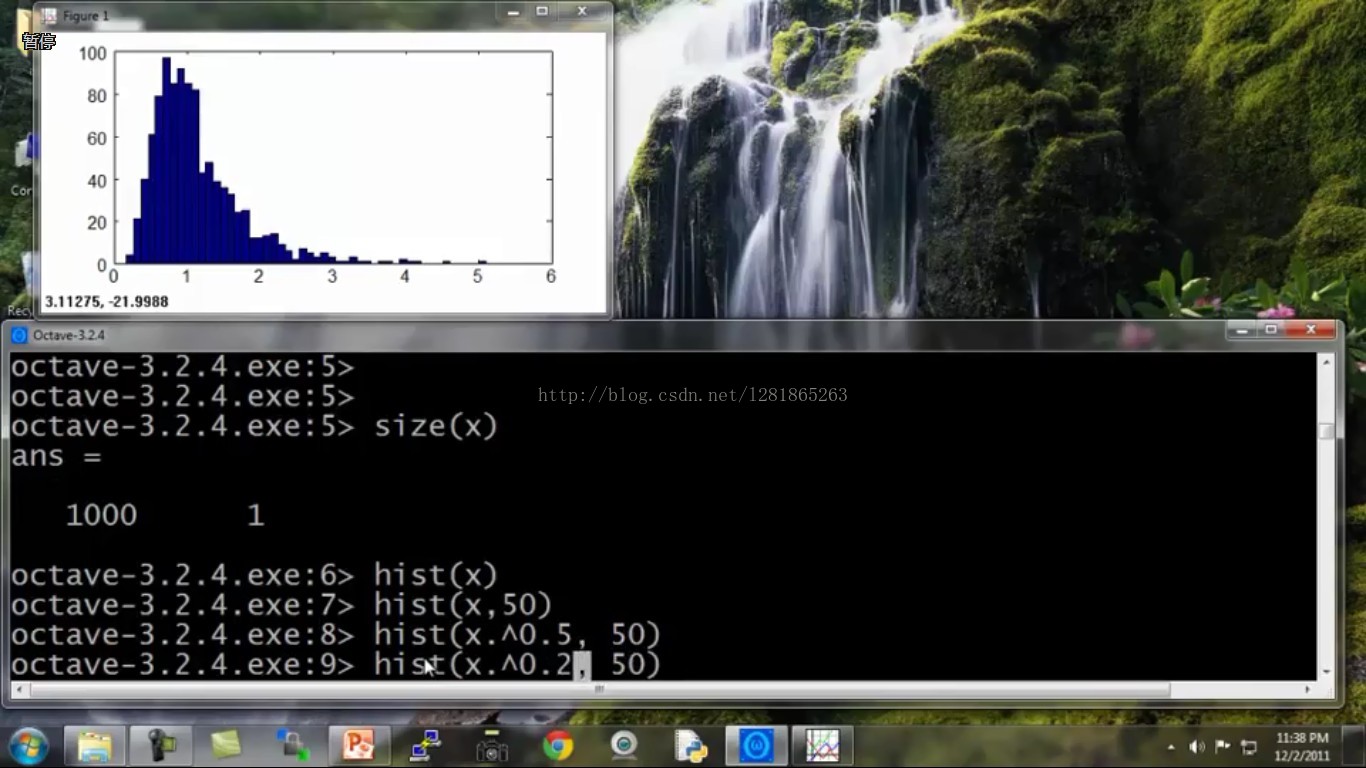Show hidden system tray icons
This screenshot has width=1366, height=768.
point(1171,747)
